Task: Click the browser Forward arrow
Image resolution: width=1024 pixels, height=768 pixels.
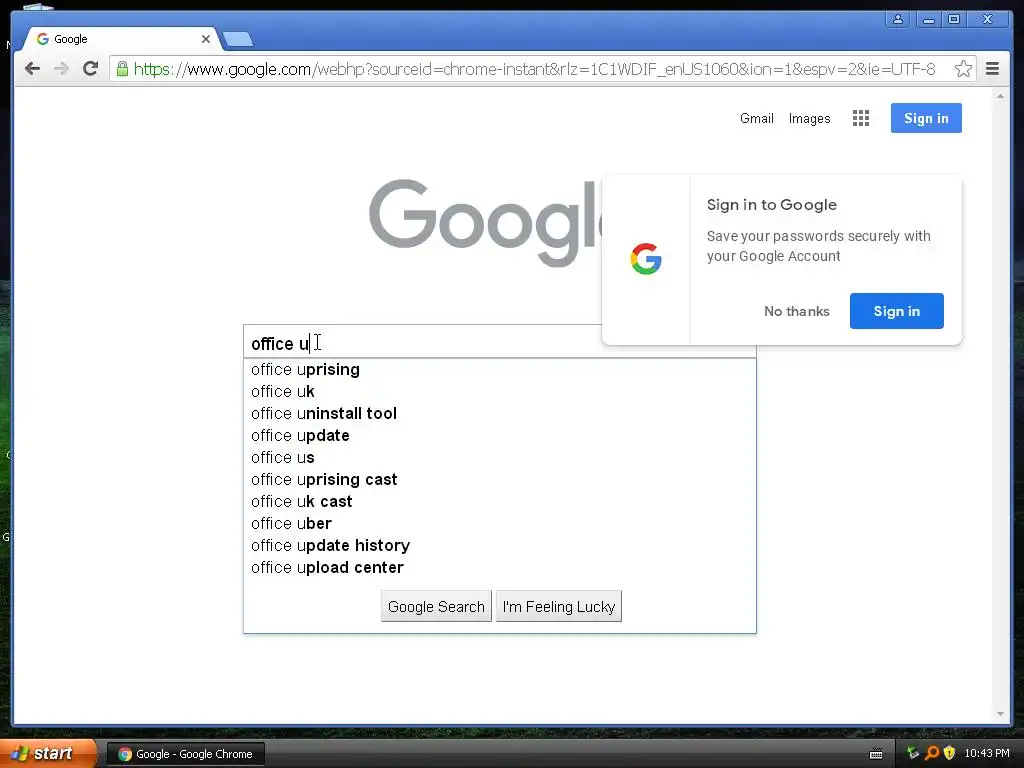Action: [61, 69]
